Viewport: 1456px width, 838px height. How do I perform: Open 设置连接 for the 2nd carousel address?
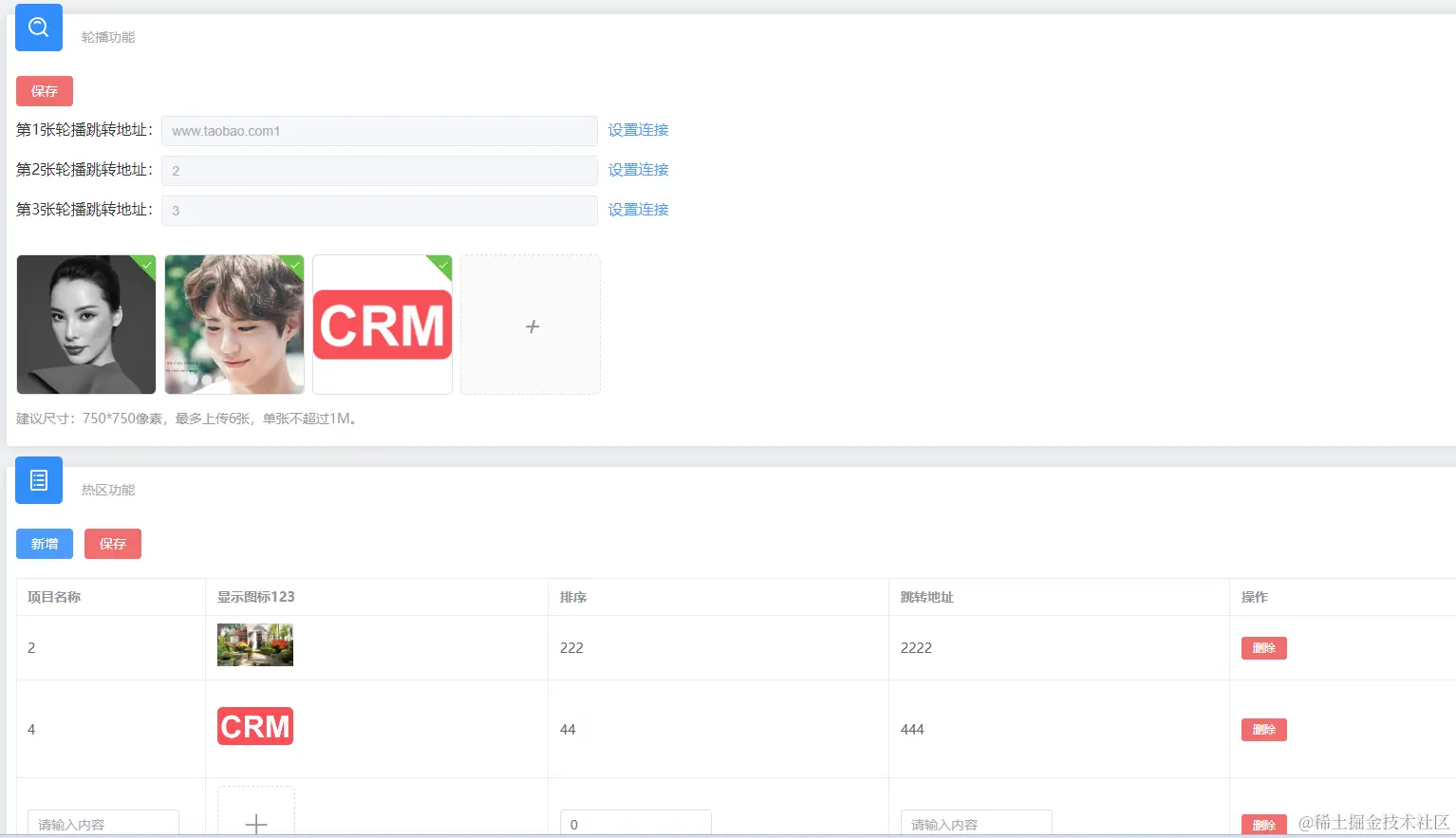coord(639,170)
